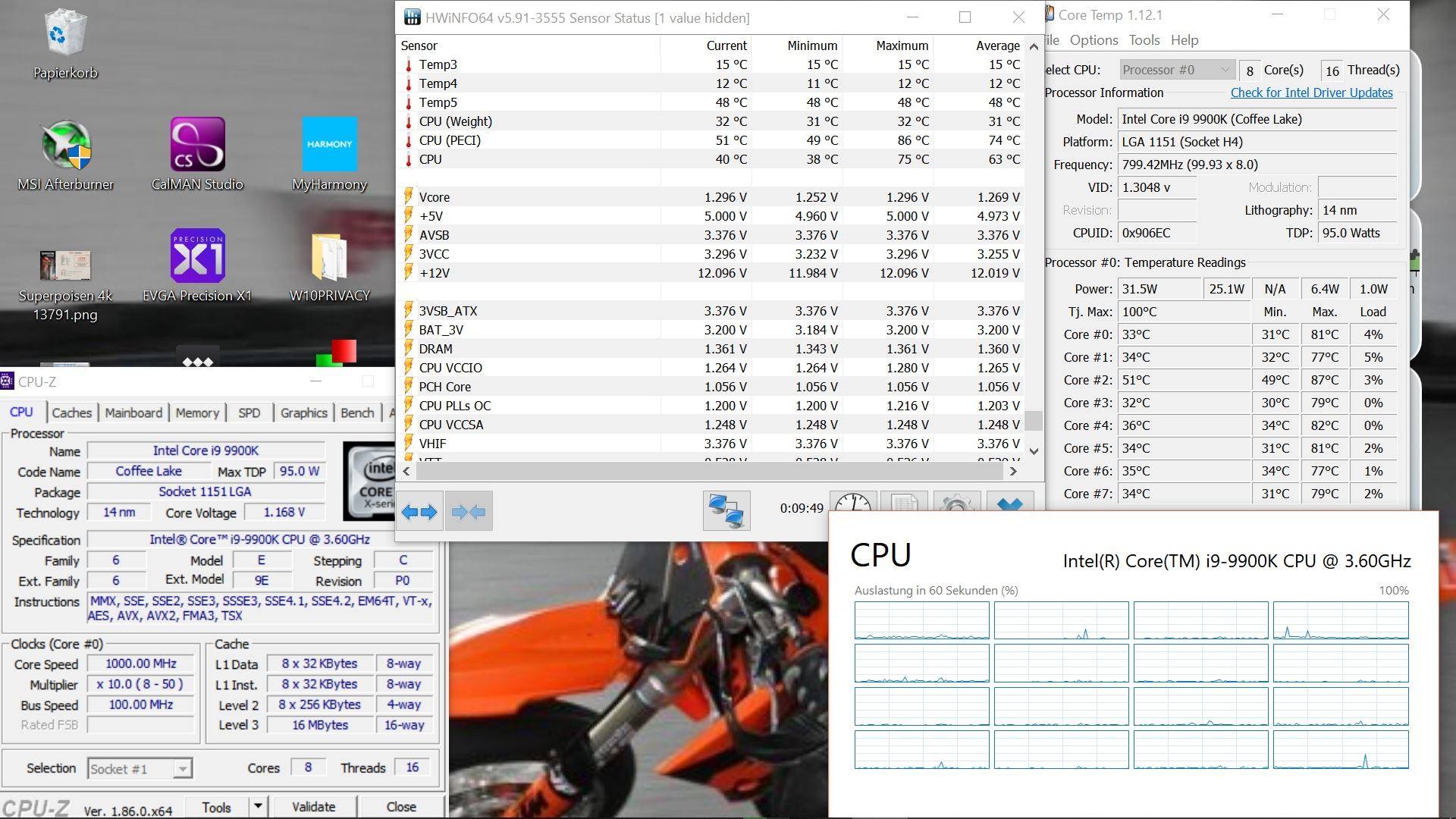Click lightning icon of PCH Core row
Viewport: 1456px width, 819px height.
pyautogui.click(x=409, y=386)
